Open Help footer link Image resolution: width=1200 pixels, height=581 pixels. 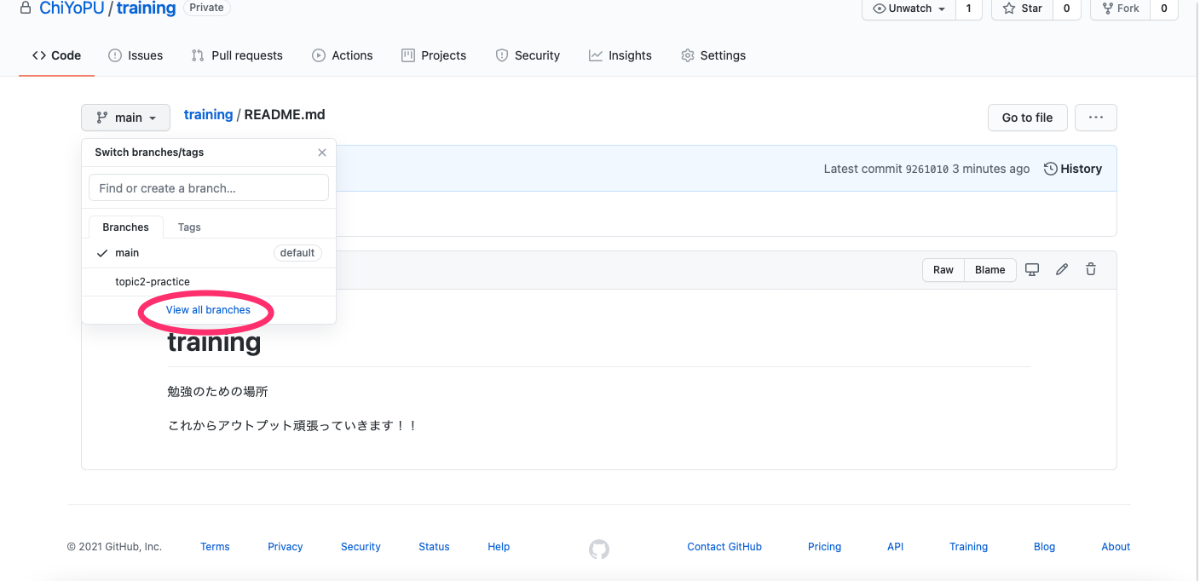point(499,547)
